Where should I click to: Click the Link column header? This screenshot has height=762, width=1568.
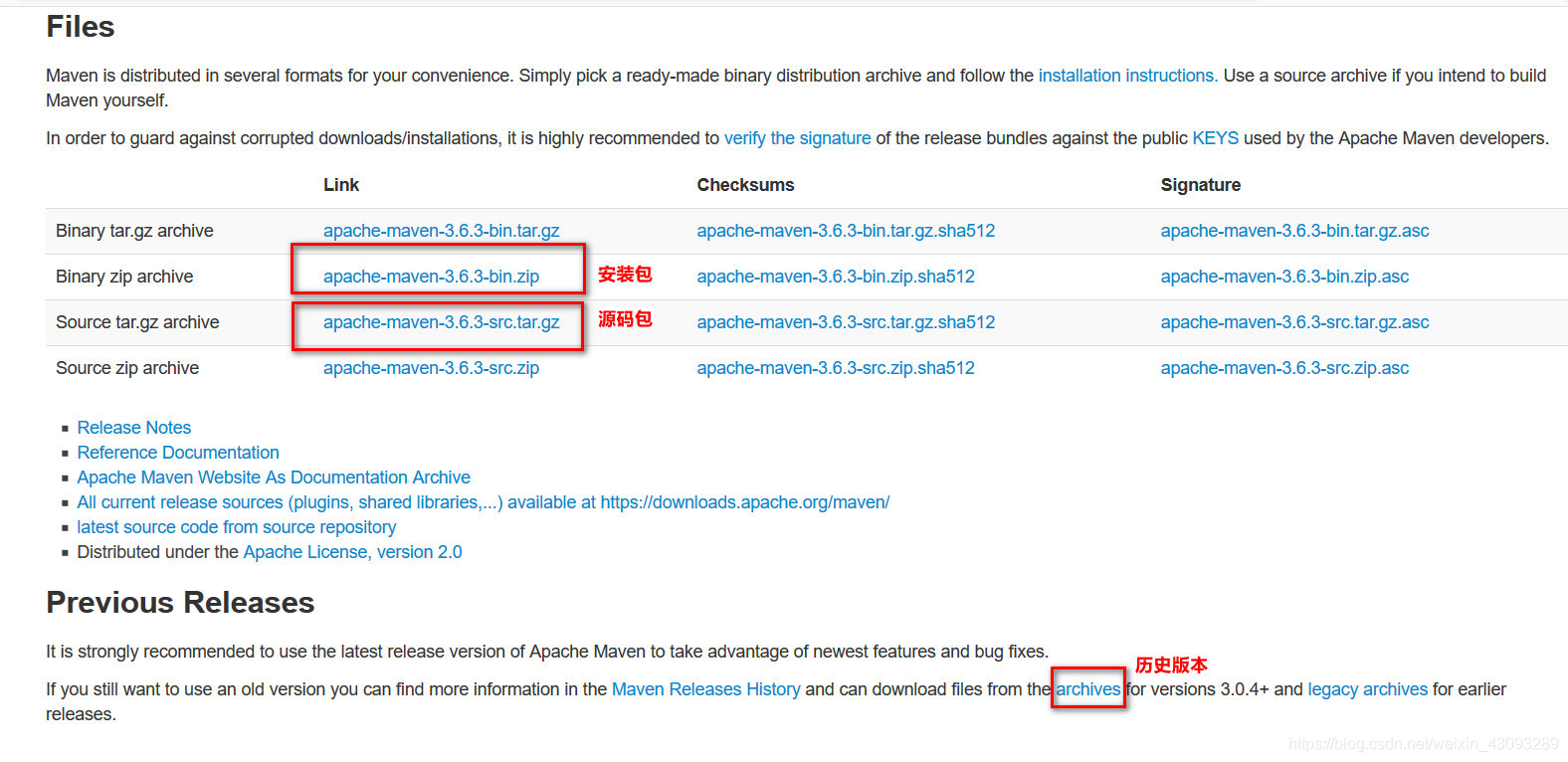pos(341,185)
